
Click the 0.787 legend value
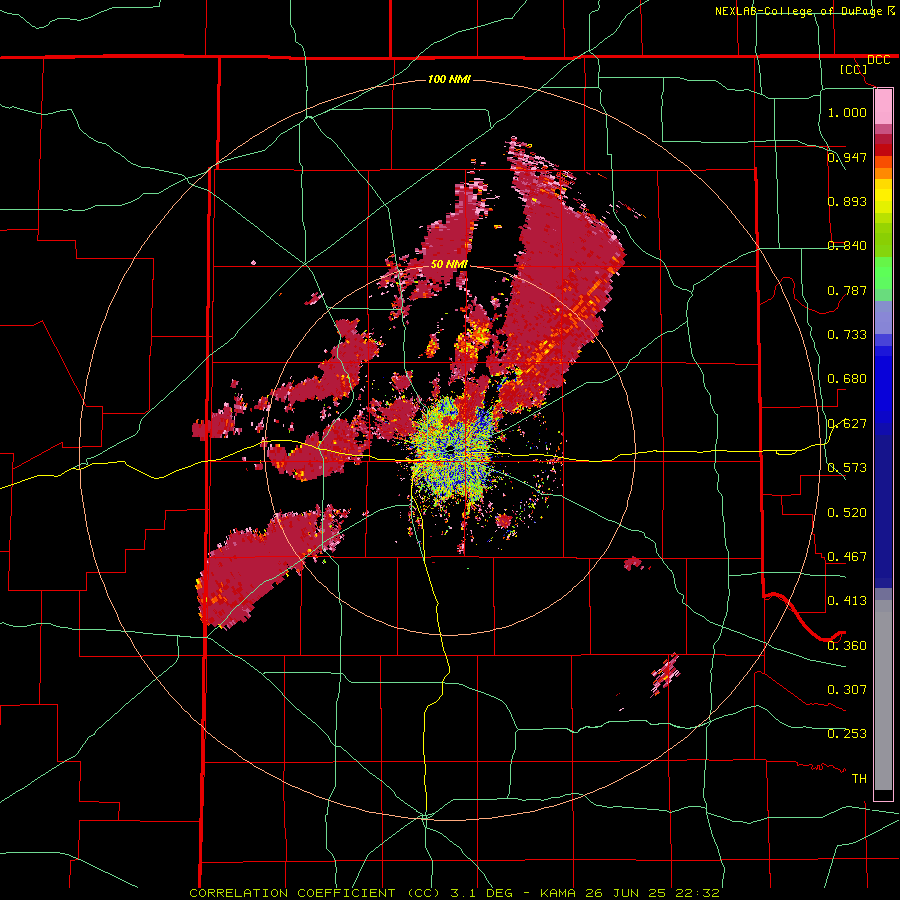847,290
